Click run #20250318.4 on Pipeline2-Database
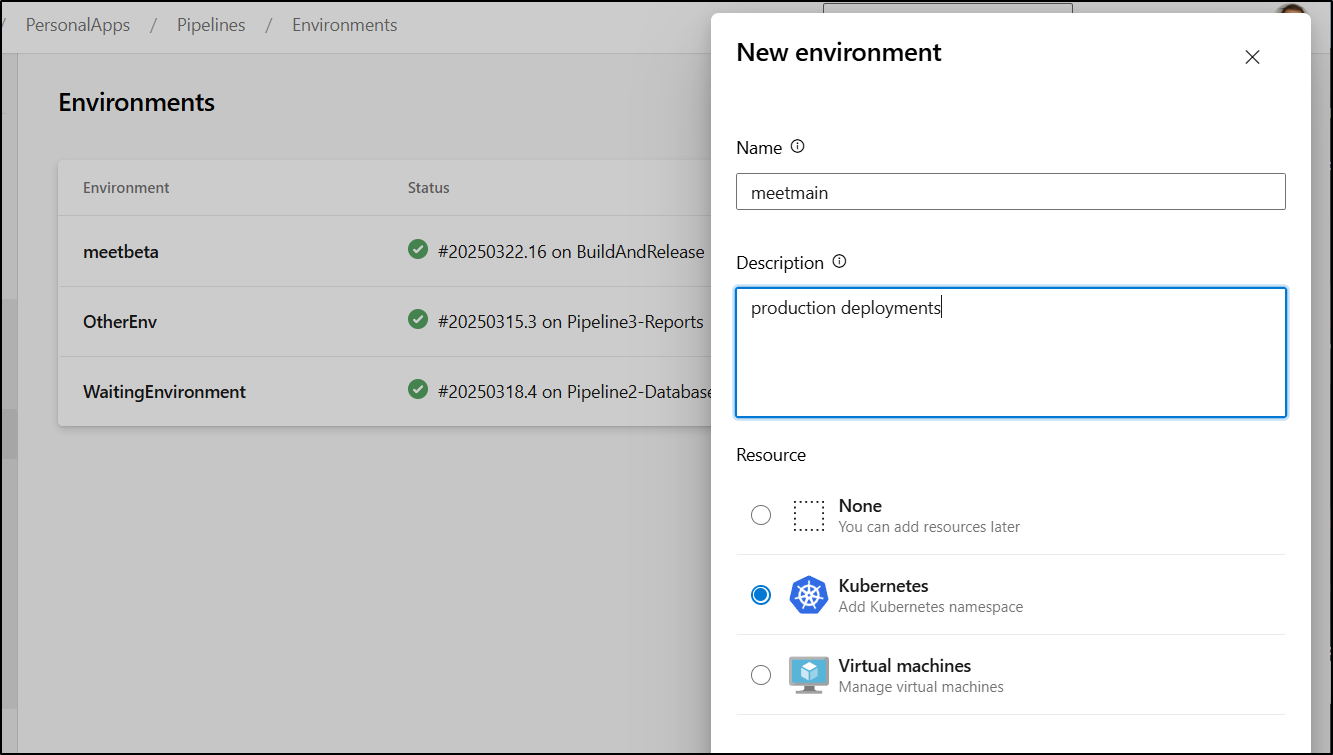 click(574, 392)
